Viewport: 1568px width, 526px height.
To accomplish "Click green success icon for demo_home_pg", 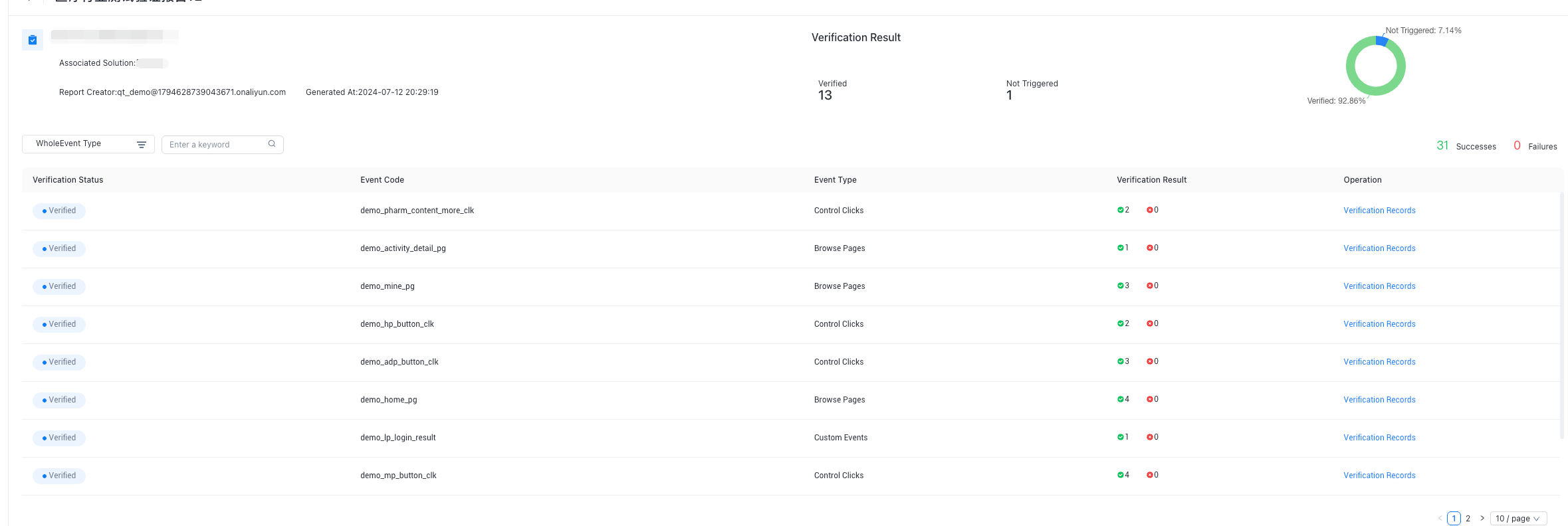I will point(1121,399).
